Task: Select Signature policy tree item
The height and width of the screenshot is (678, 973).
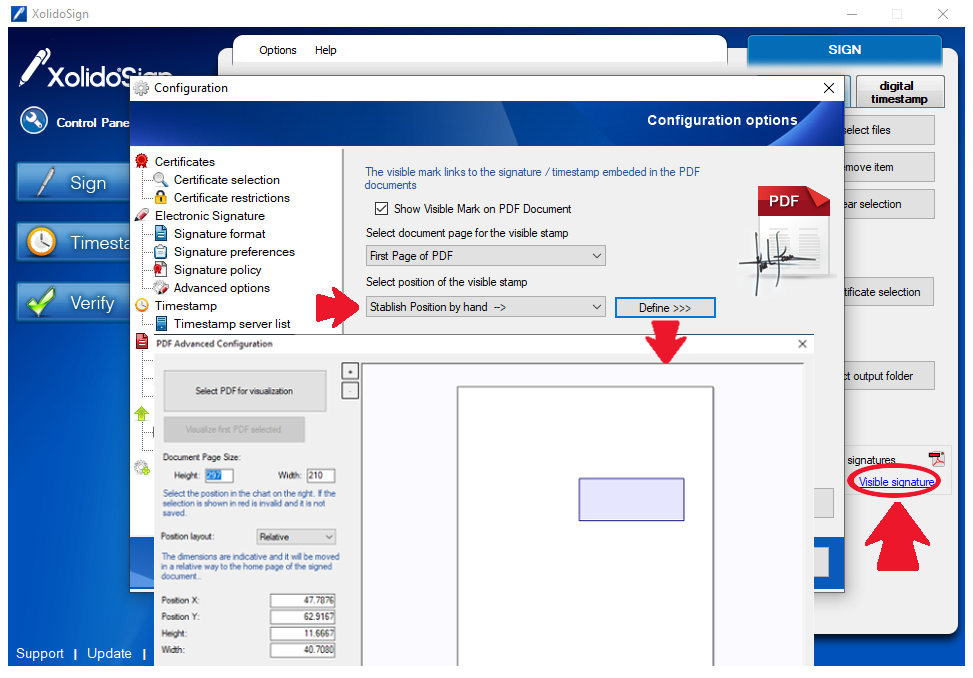Action: click(x=217, y=269)
